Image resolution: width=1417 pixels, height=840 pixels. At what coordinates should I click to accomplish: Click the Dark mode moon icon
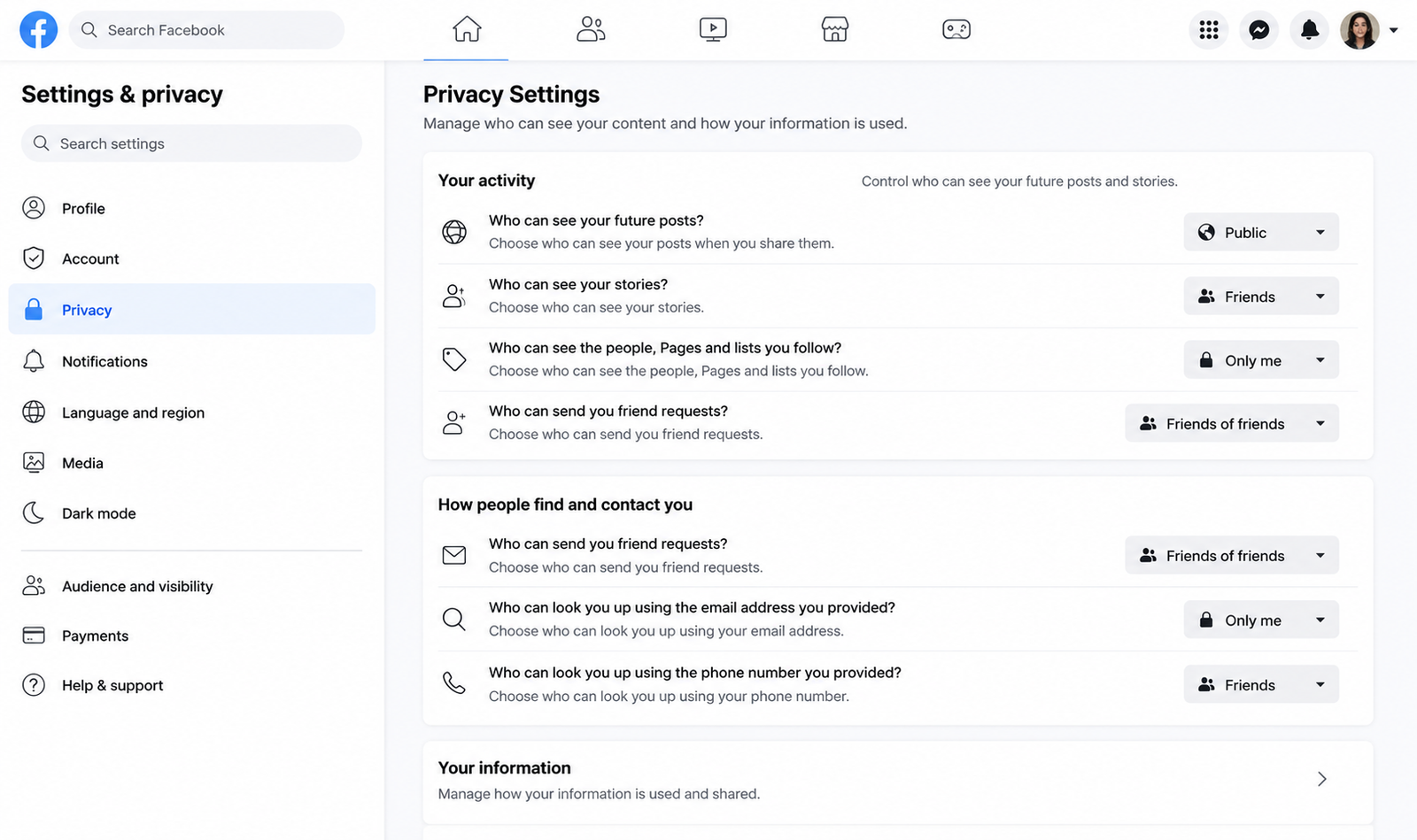[x=34, y=512]
